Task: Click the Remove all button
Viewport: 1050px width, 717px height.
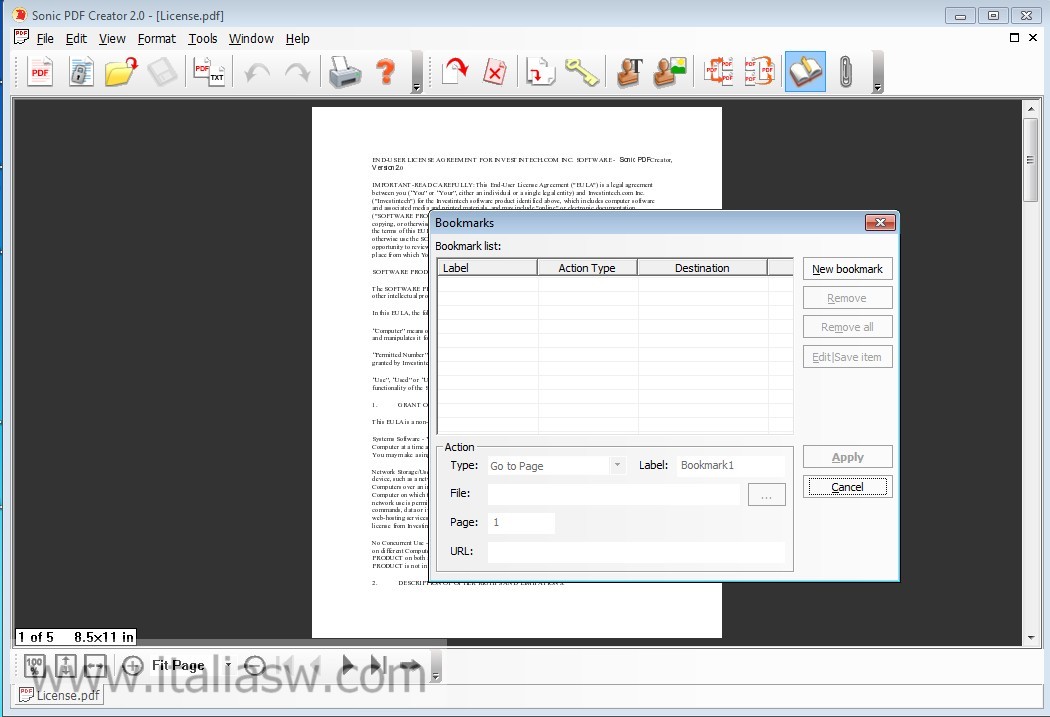Action: click(x=847, y=327)
